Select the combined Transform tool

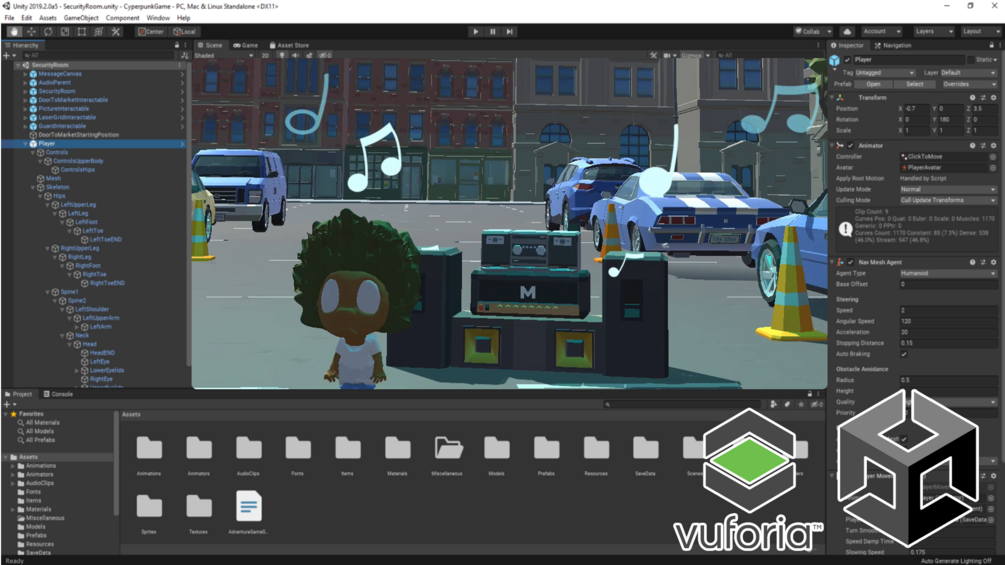(98, 31)
